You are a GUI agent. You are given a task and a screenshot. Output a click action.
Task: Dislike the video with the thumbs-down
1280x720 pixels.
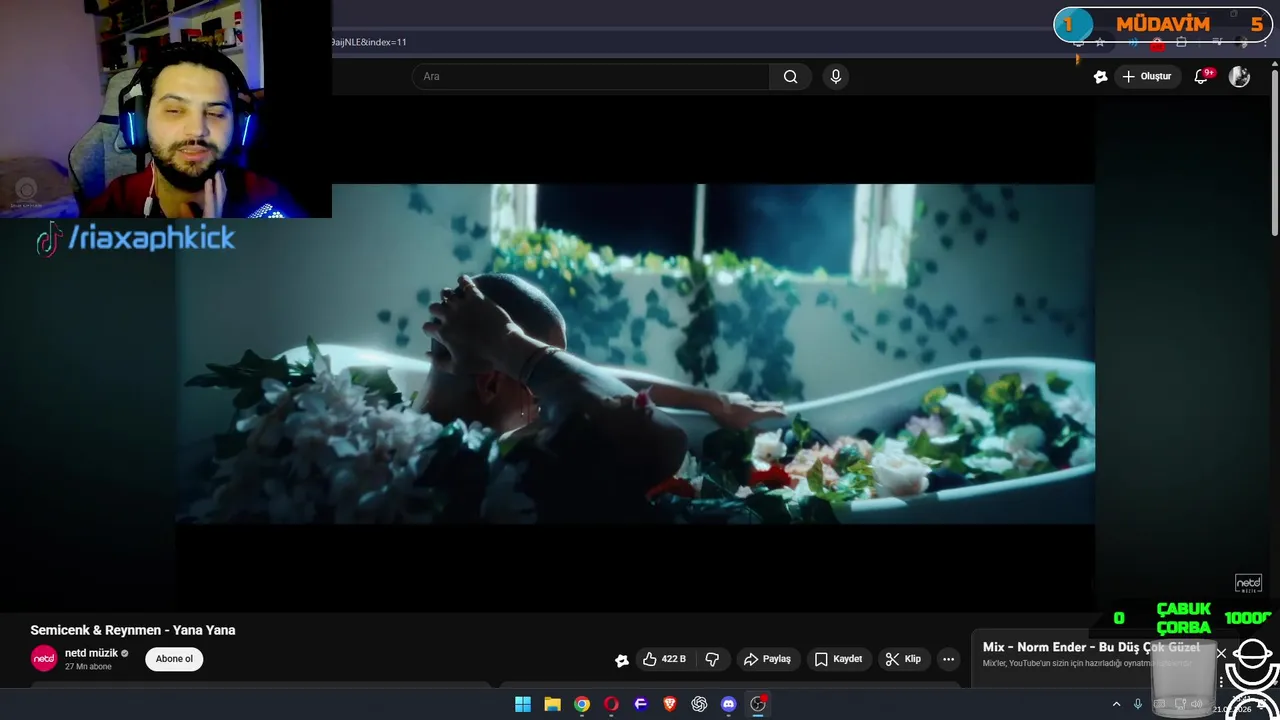tap(712, 659)
